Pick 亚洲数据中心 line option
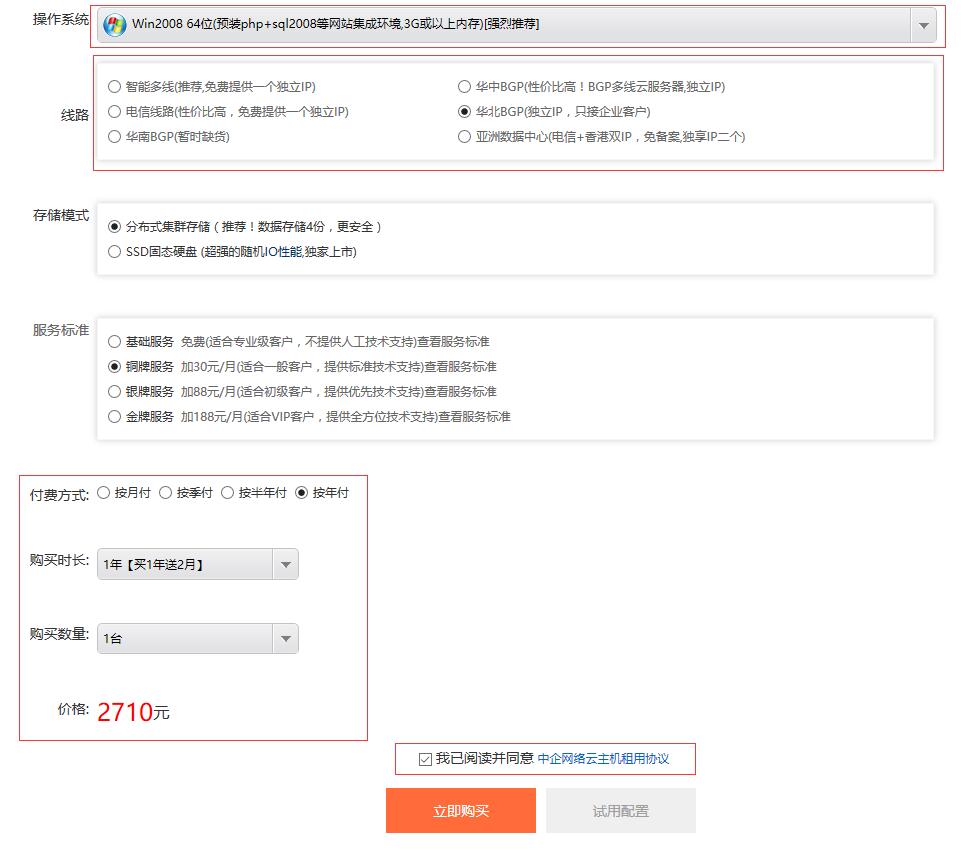The height and width of the screenshot is (853, 962). (x=464, y=137)
